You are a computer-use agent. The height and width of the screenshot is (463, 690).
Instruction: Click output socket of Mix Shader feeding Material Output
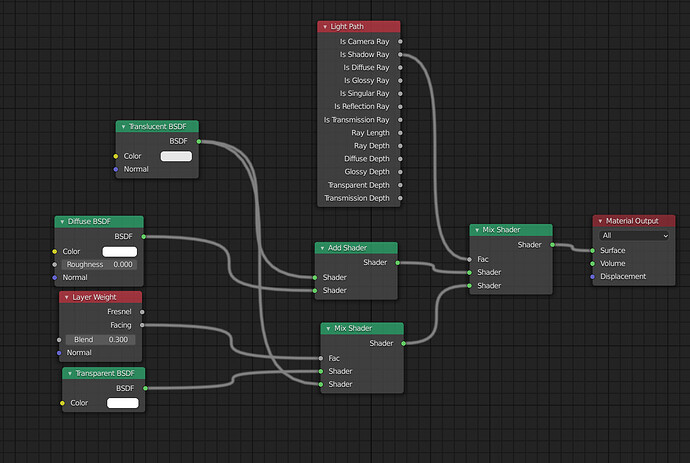[x=552, y=245]
